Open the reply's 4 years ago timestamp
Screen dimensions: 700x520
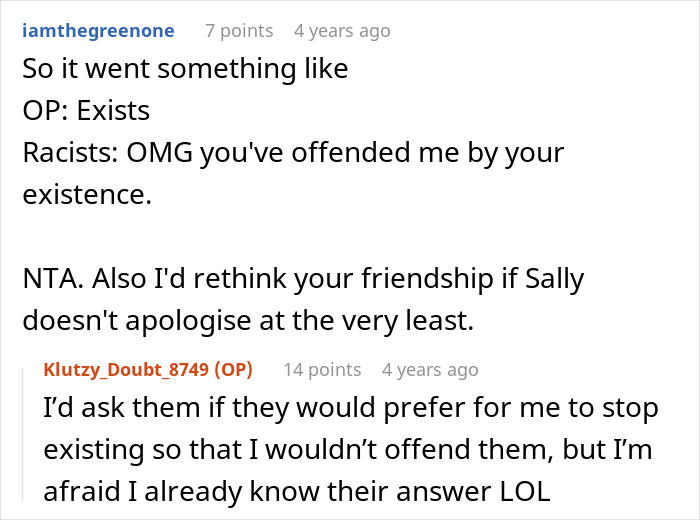pos(430,370)
